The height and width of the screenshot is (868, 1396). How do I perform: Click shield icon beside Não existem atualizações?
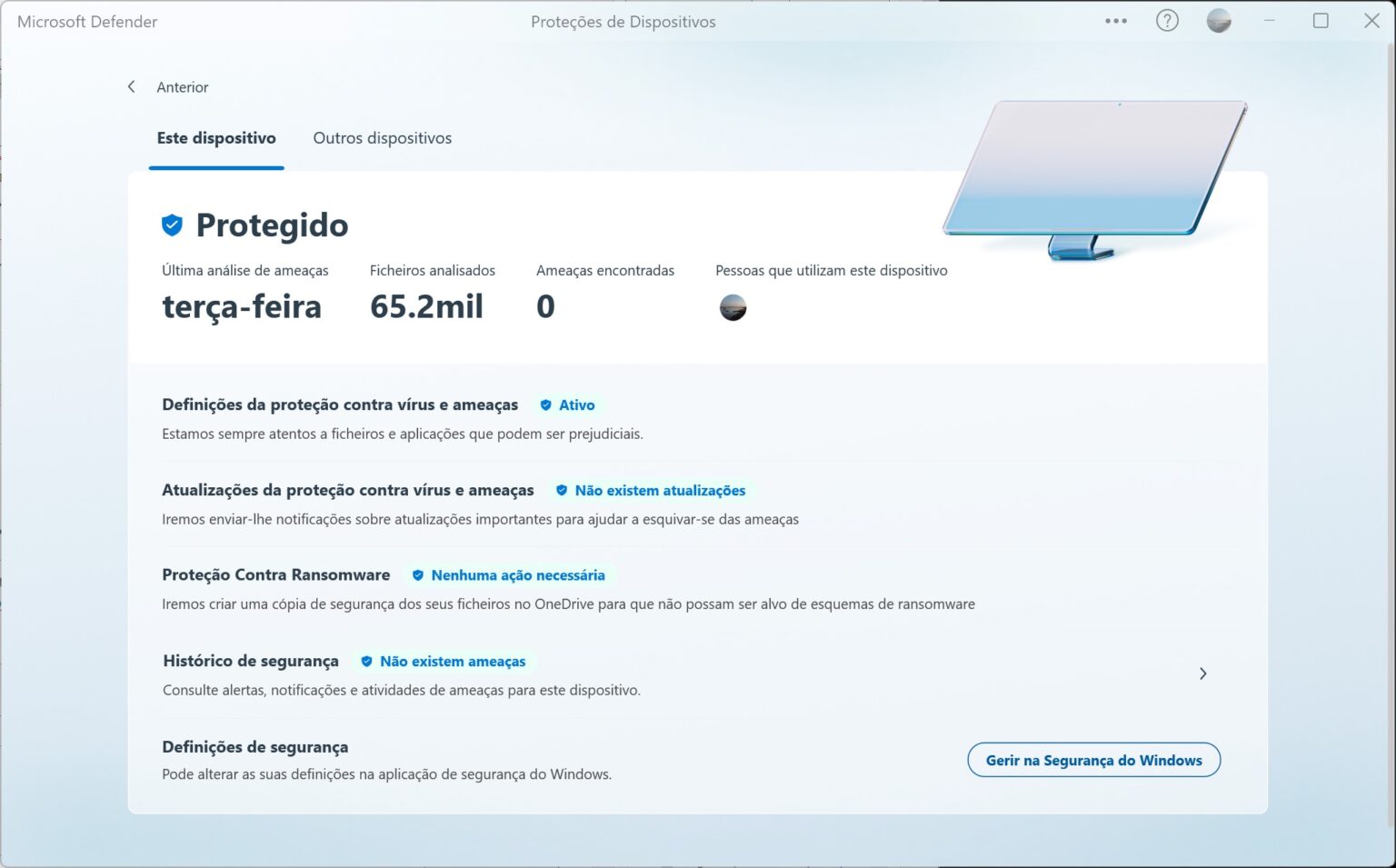pos(562,491)
